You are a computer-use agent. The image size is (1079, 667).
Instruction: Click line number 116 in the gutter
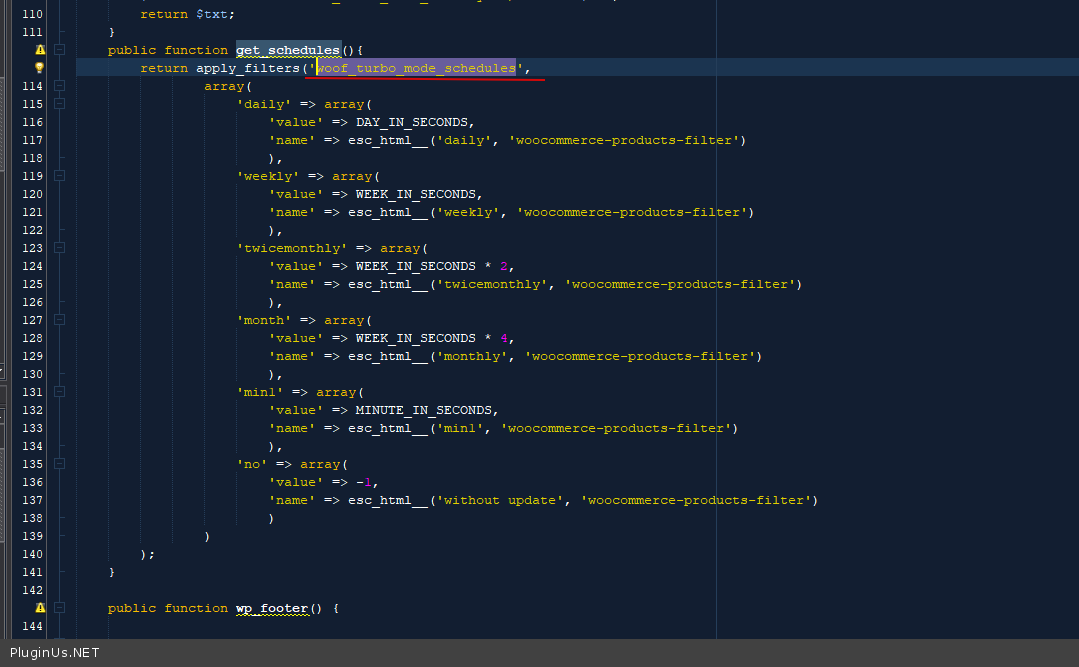pos(32,123)
